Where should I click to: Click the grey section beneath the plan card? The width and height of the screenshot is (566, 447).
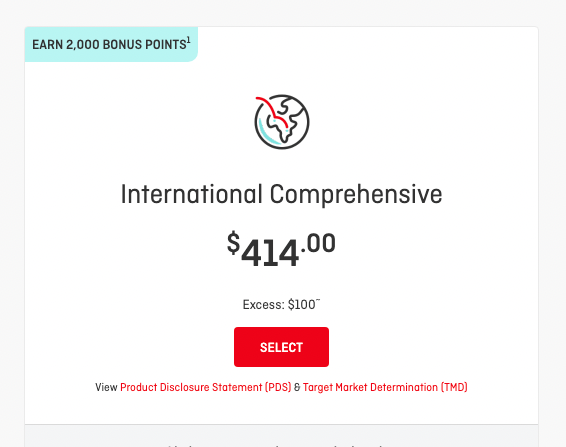pos(281,436)
